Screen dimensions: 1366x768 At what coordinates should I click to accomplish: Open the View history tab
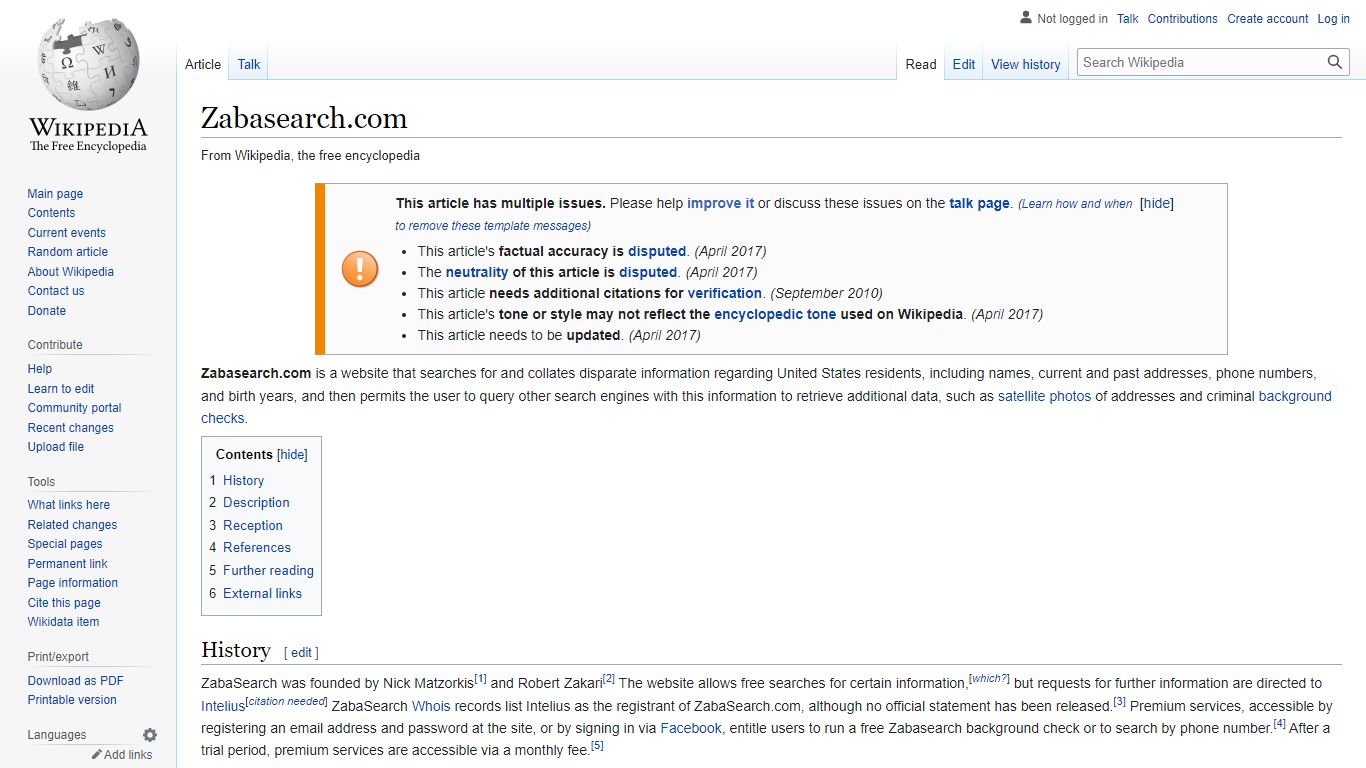pos(1026,64)
